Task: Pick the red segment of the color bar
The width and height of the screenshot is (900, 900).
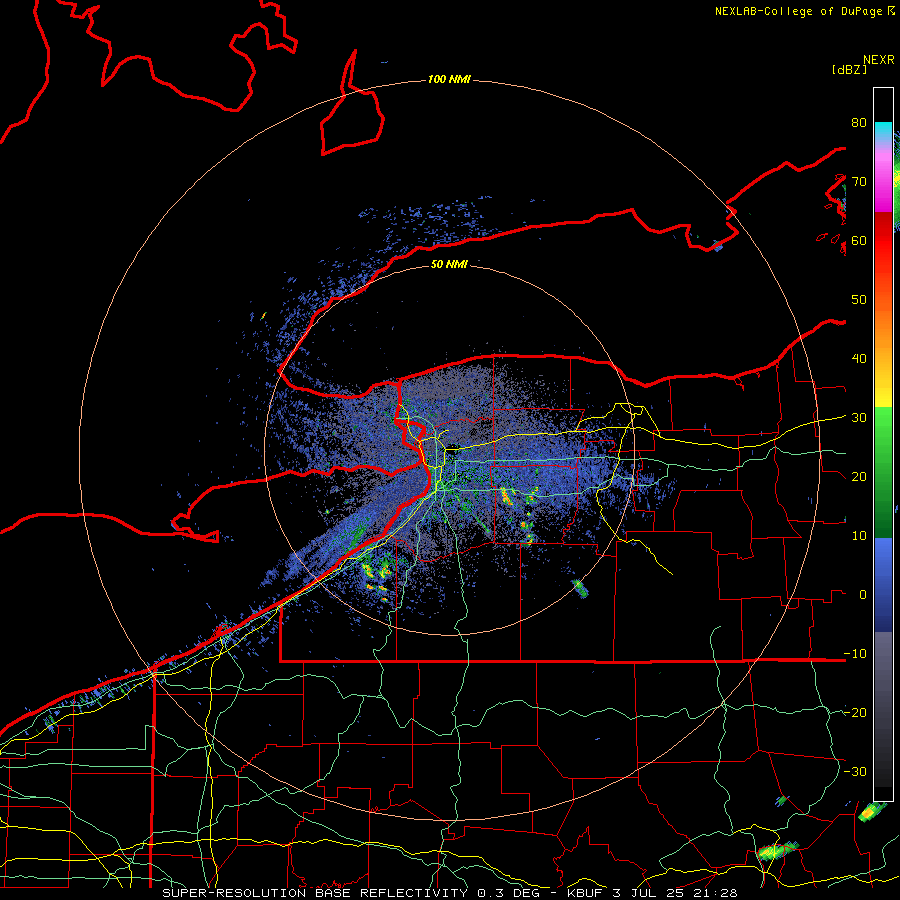Action: tap(883, 241)
